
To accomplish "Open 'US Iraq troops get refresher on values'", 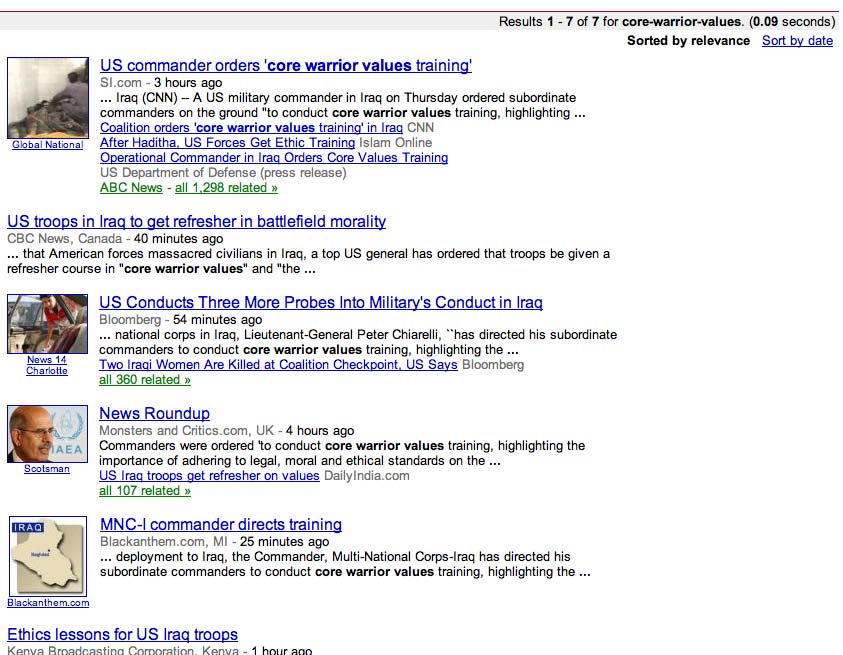I will (x=209, y=476).
